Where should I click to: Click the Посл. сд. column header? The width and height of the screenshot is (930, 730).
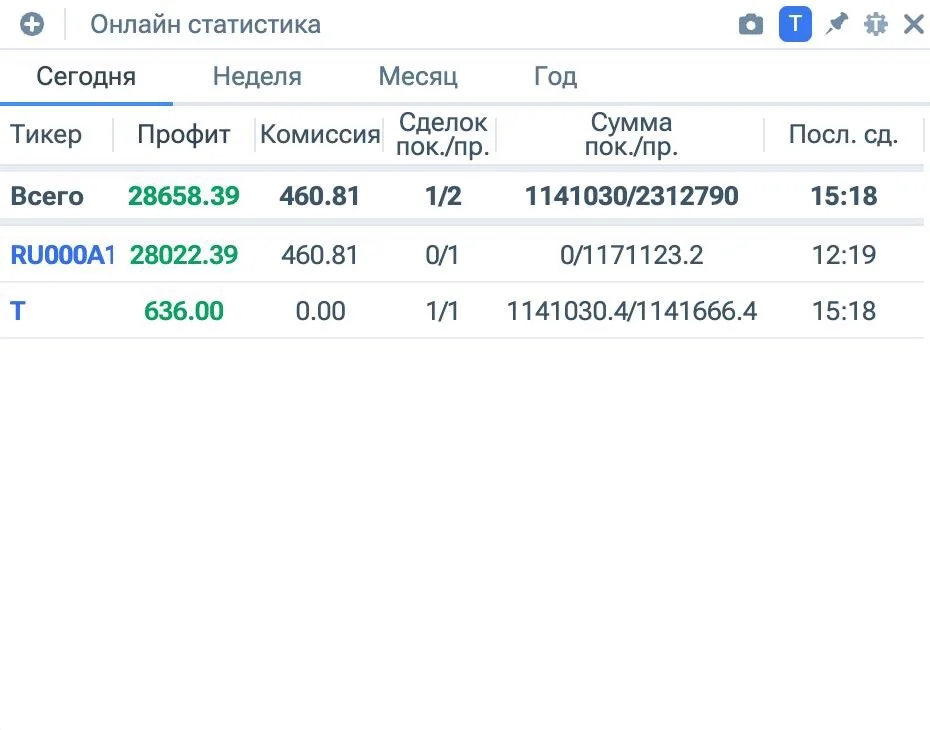coord(843,135)
